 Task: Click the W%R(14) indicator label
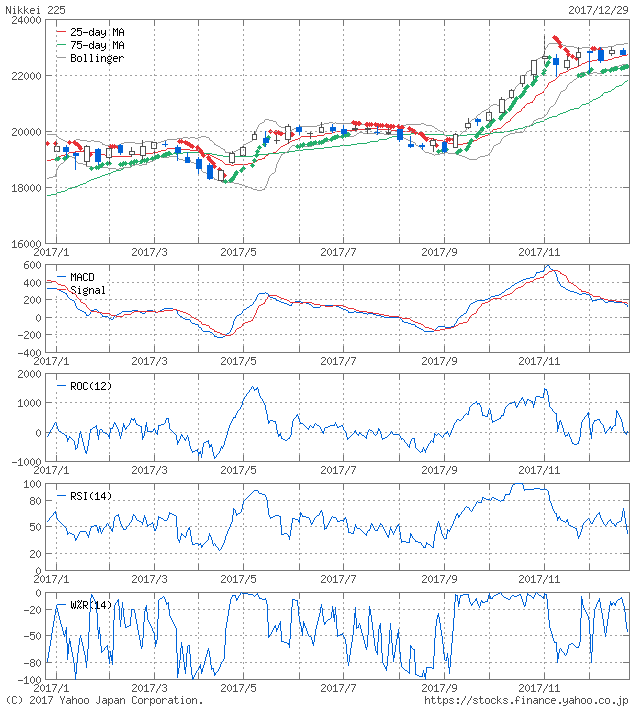pos(91,605)
